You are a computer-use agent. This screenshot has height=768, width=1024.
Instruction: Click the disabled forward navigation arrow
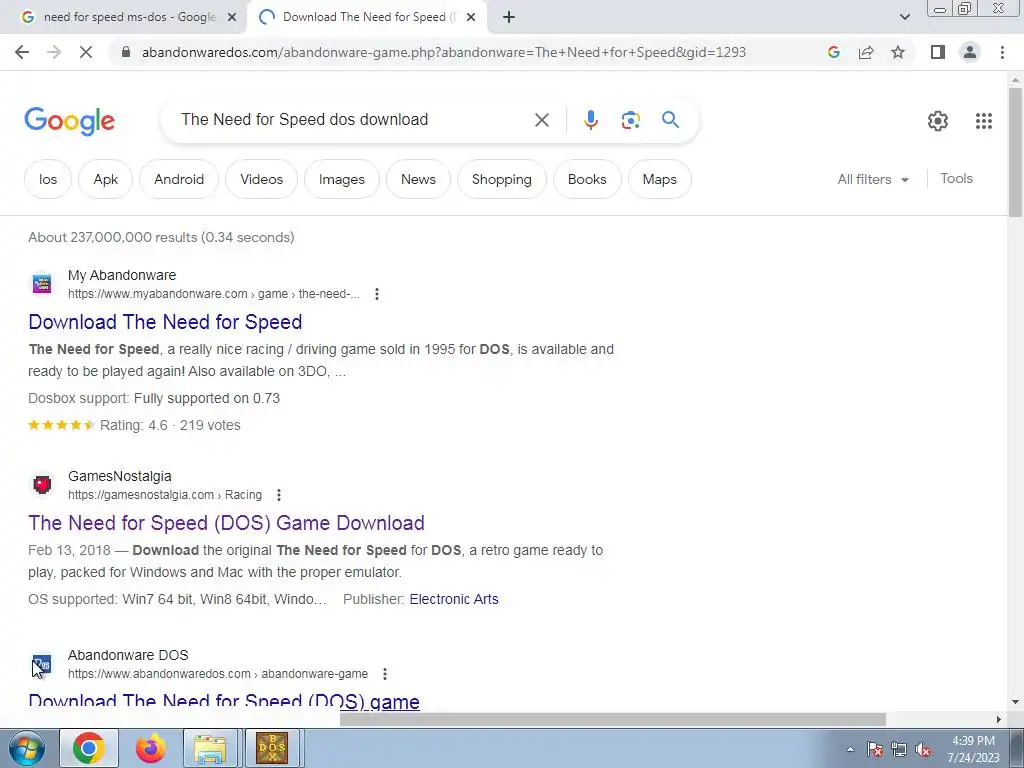click(x=54, y=52)
